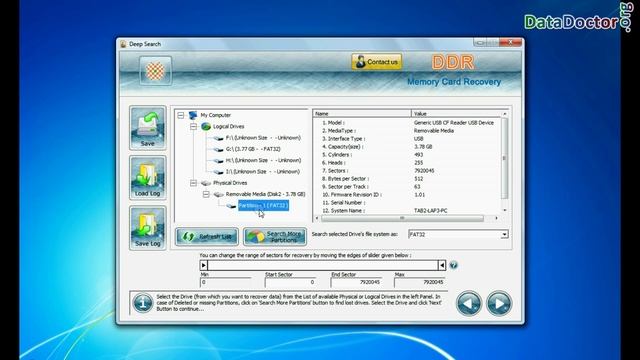This screenshot has width=640, height=360.
Task: Click Search More Partitions button
Action: [x=275, y=237]
